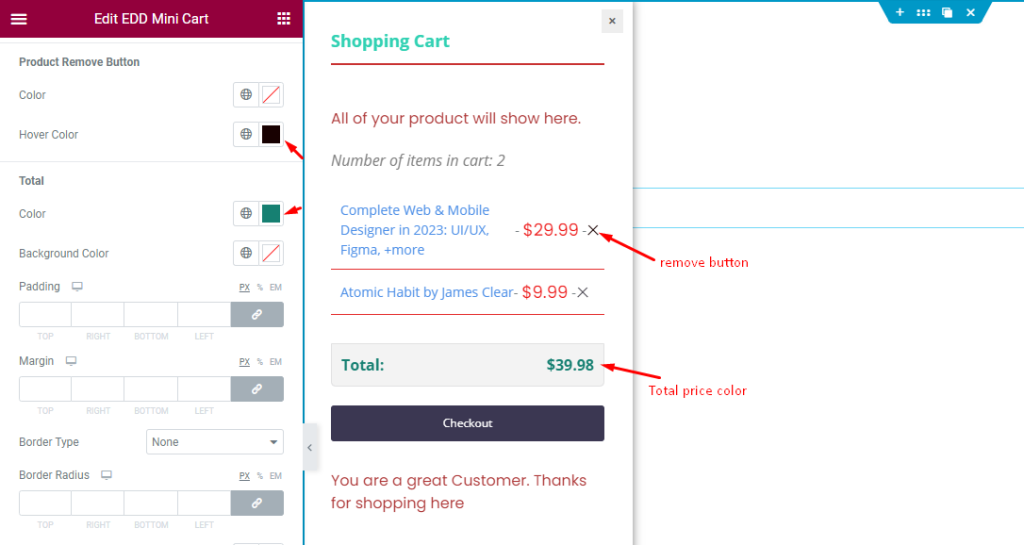The image size is (1024, 545).
Task: Open the Border Type dropdown
Action: pos(215,442)
